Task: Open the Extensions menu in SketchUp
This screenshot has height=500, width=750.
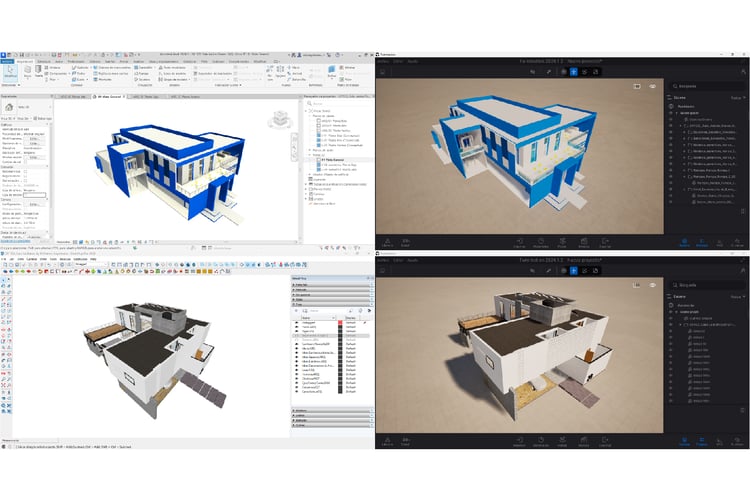Action: (80, 259)
